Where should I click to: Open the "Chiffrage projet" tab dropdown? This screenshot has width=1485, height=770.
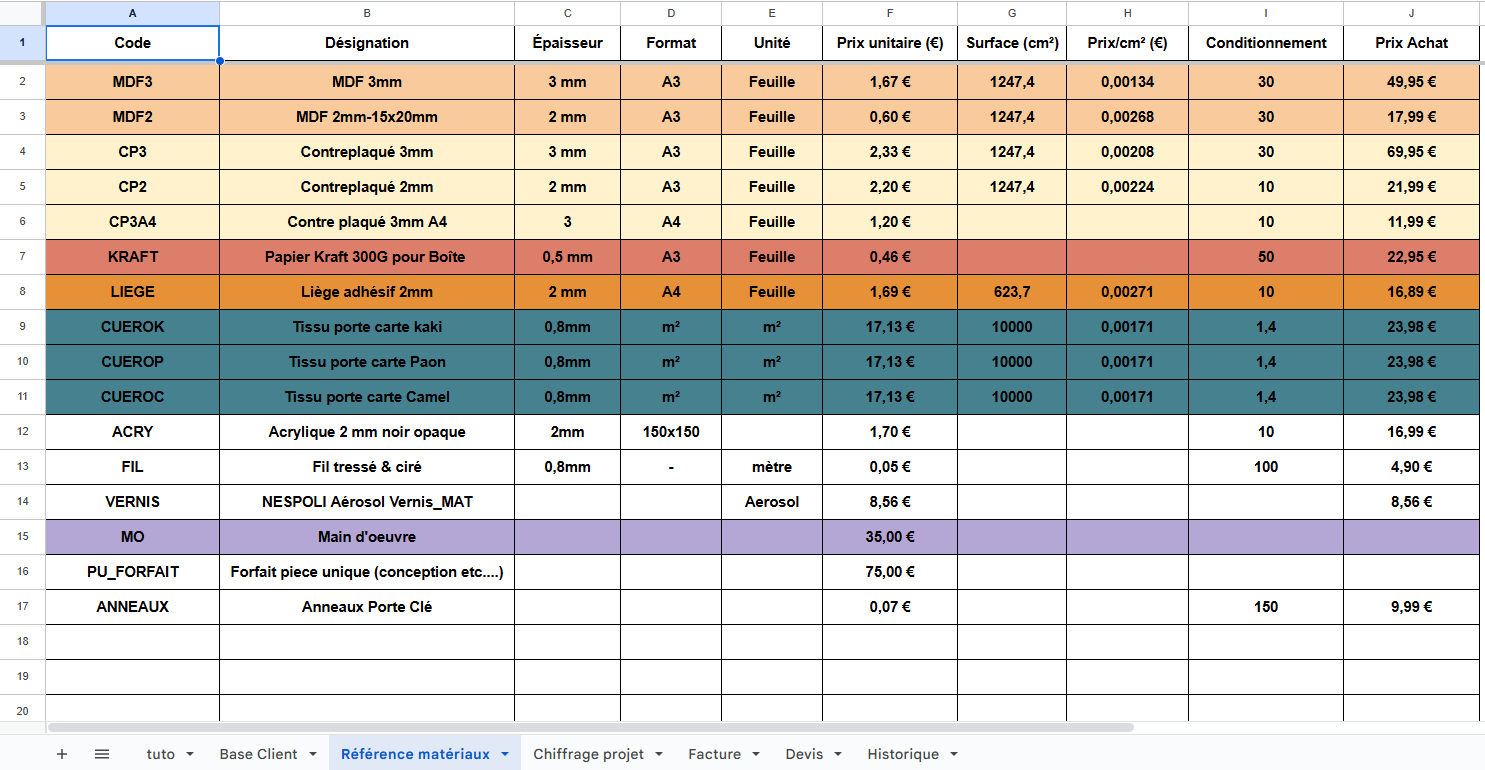tap(657, 754)
